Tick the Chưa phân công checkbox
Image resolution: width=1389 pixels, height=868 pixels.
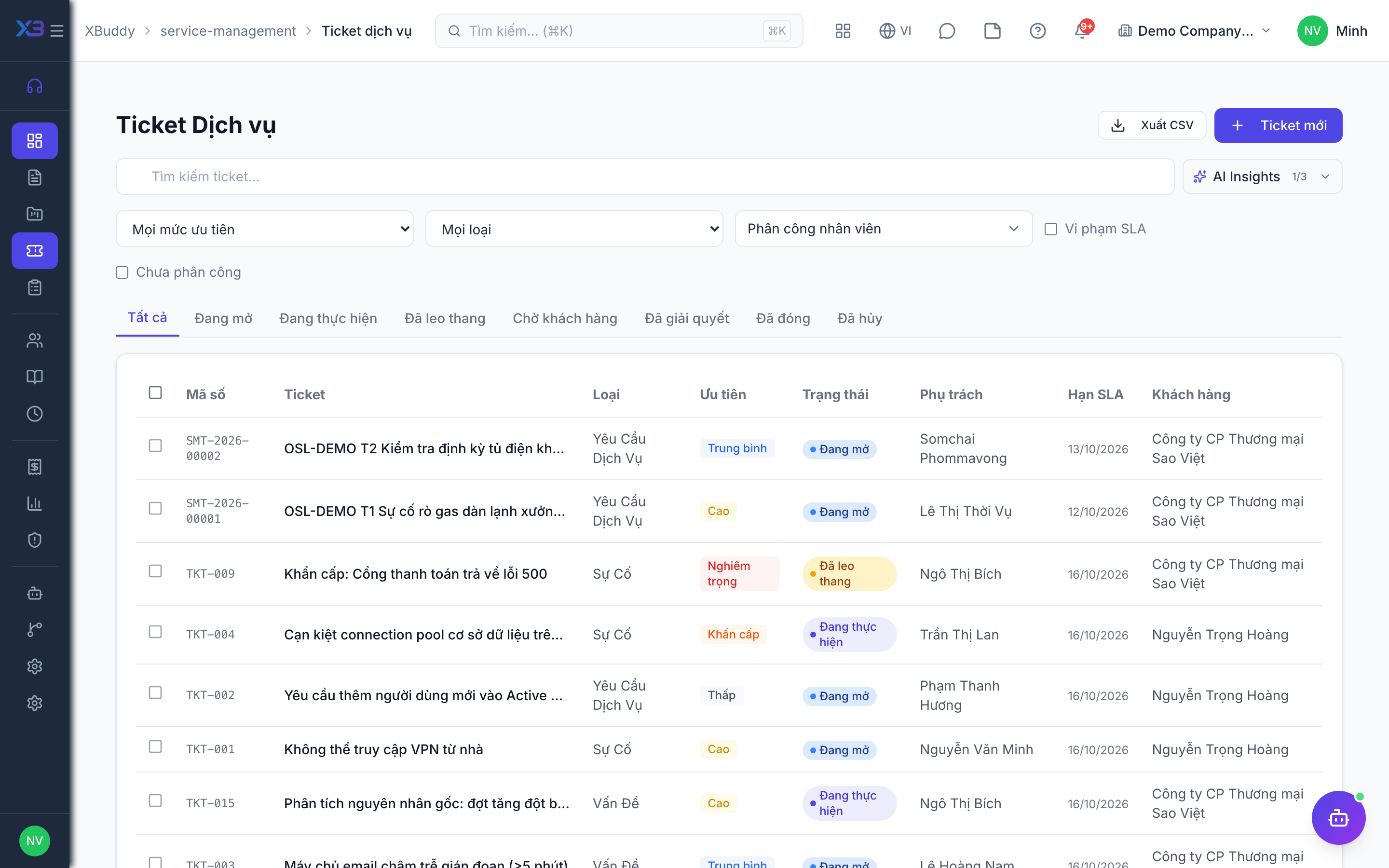tap(122, 272)
